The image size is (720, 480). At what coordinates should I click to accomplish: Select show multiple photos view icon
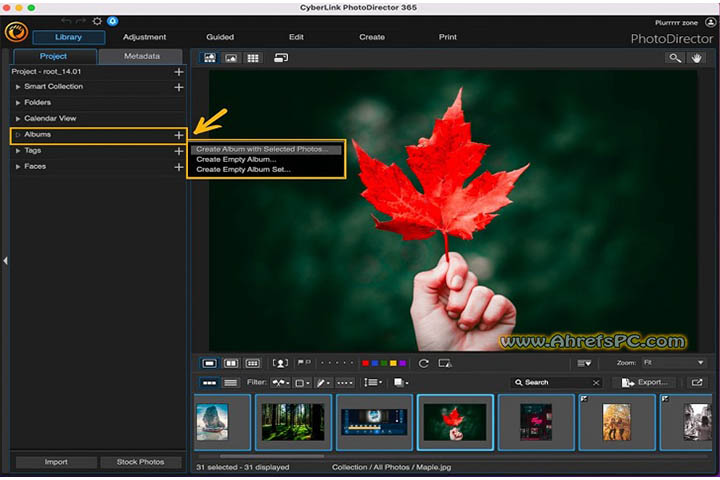pyautogui.click(x=253, y=363)
